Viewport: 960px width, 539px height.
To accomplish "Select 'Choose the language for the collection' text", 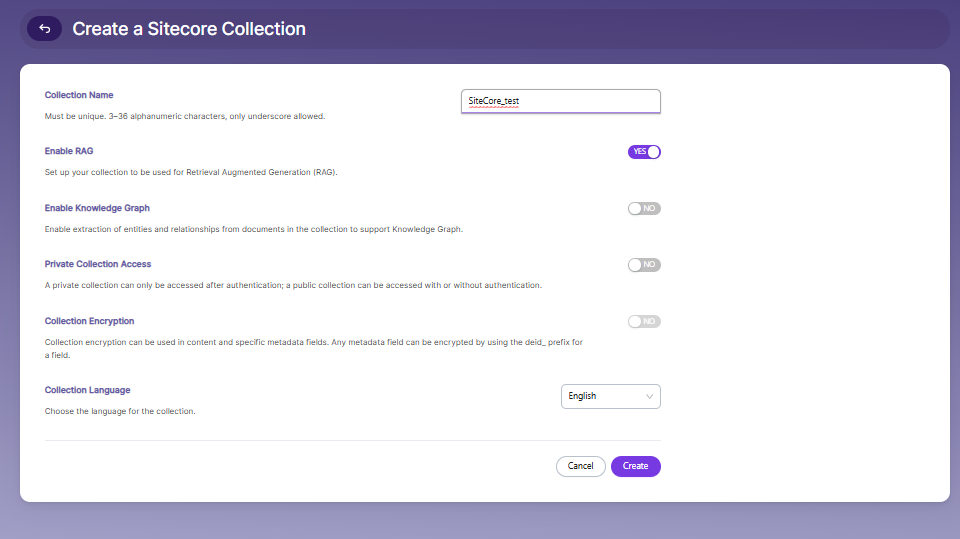I will click(x=120, y=412).
